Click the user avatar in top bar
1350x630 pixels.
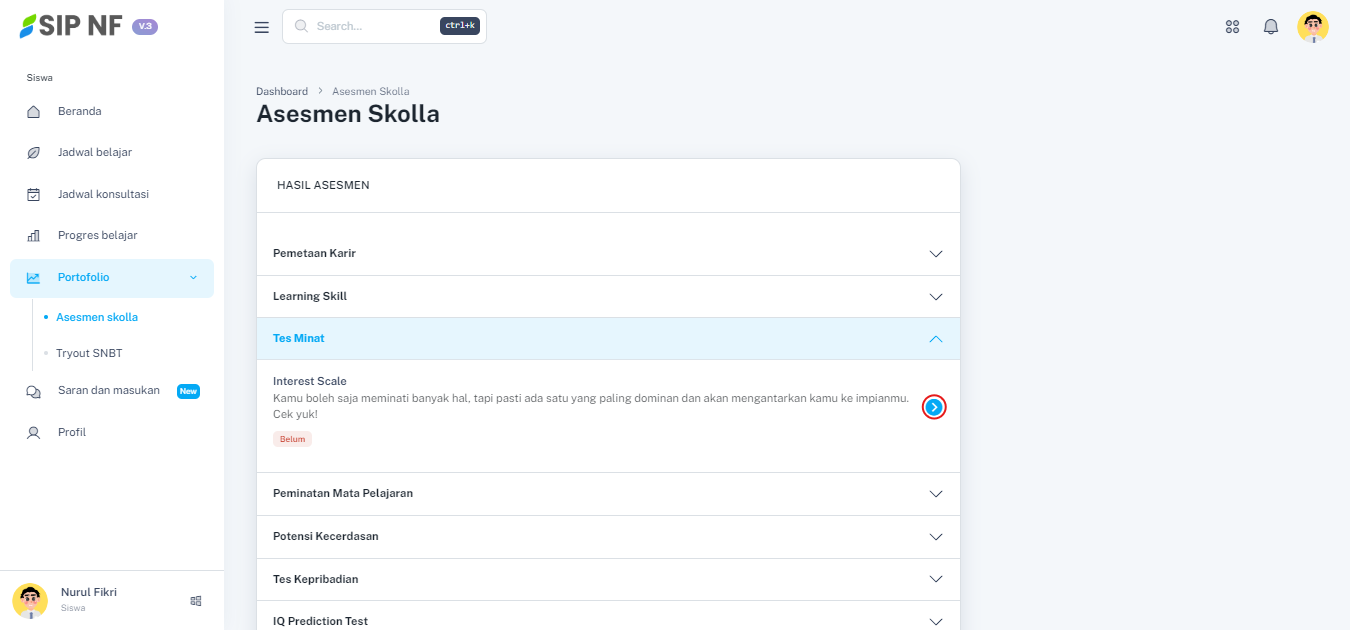(x=1312, y=27)
